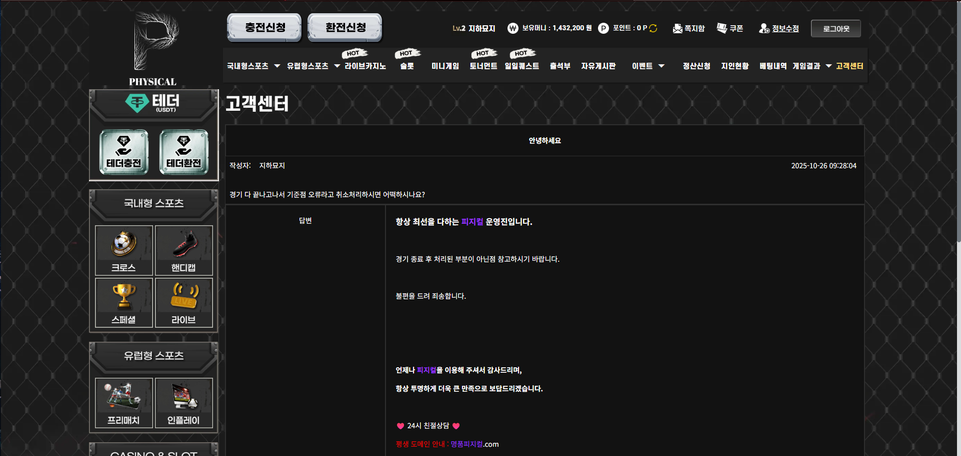Click the 테더환전 (Tether withdraw) icon
Viewport: 961px width, 456px height.
184,153
